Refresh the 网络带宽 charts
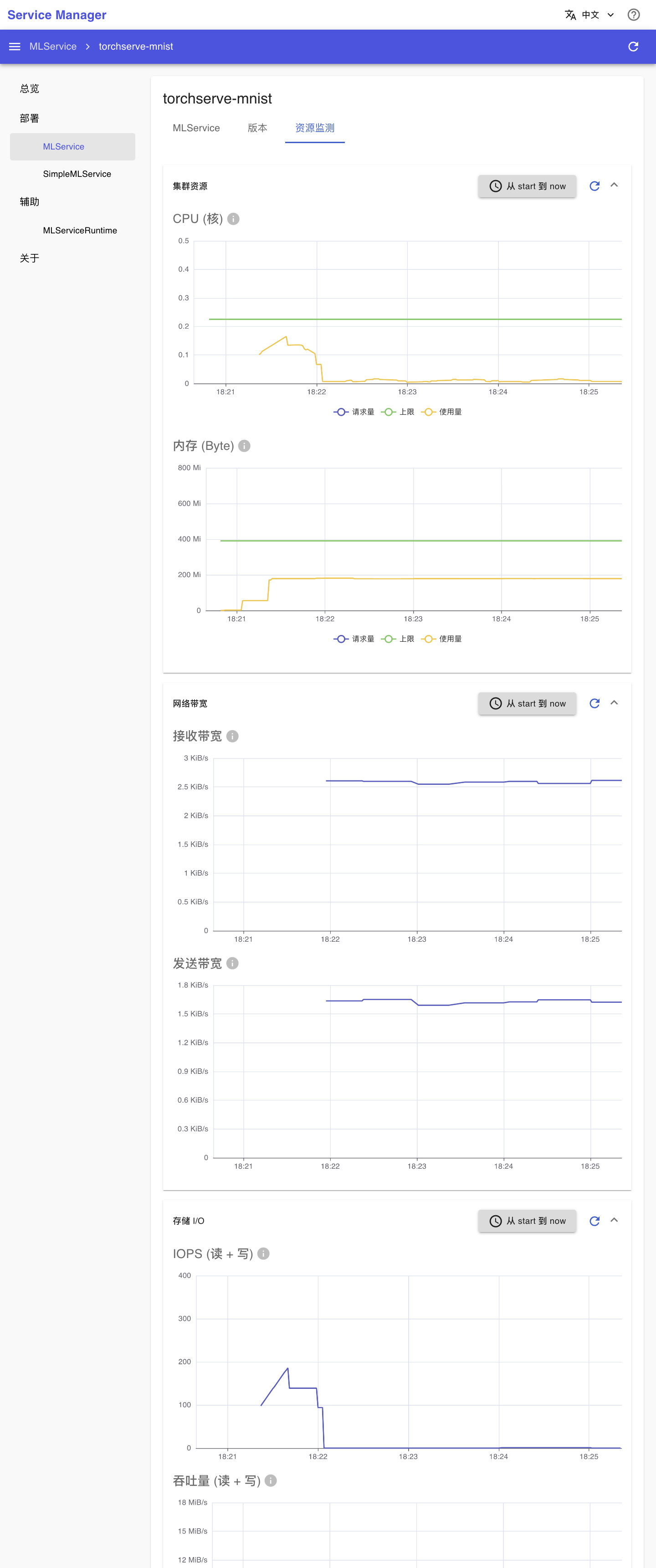 point(594,704)
